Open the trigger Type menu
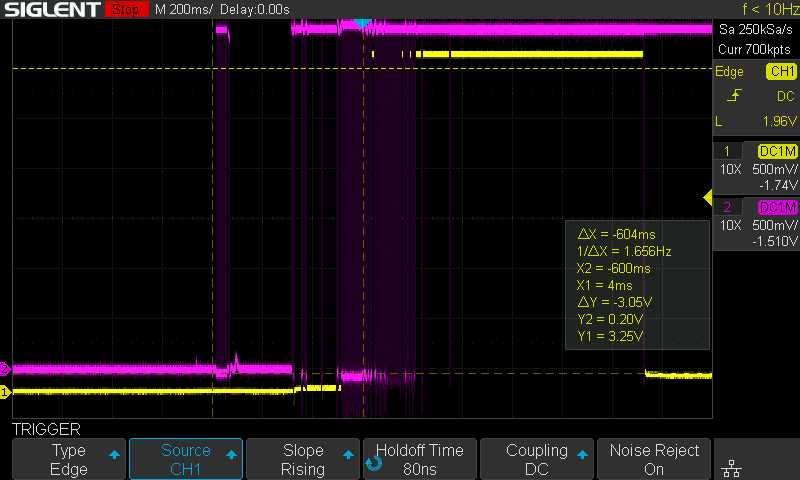 click(68, 459)
